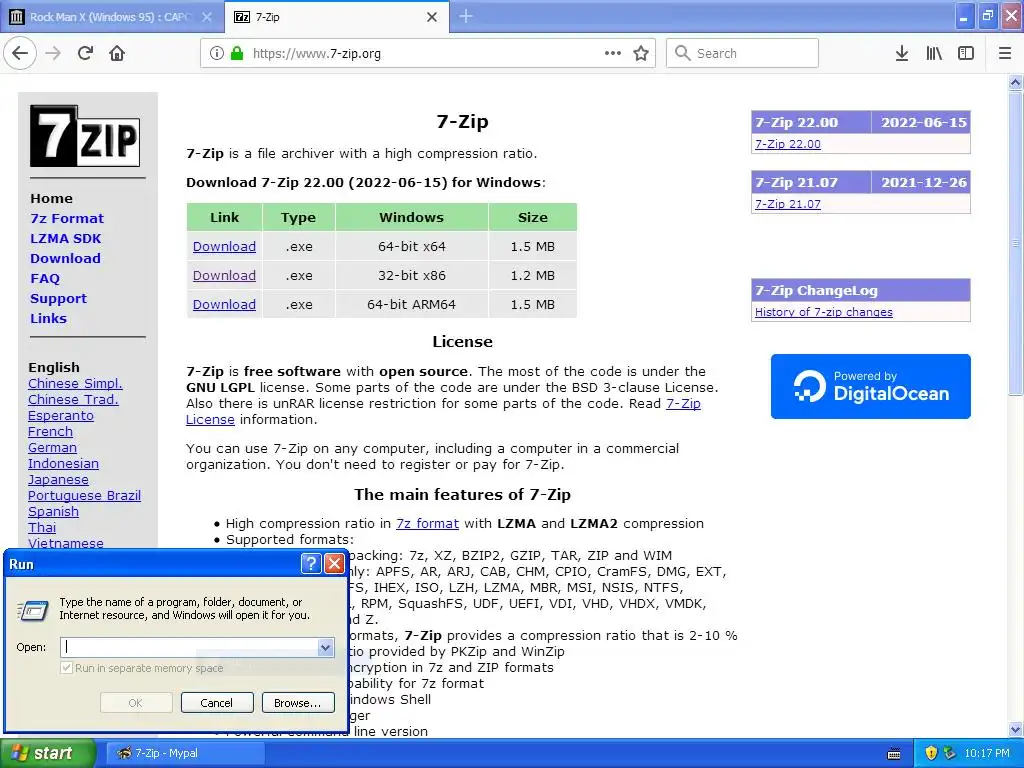Switch language to Thai

[42, 527]
